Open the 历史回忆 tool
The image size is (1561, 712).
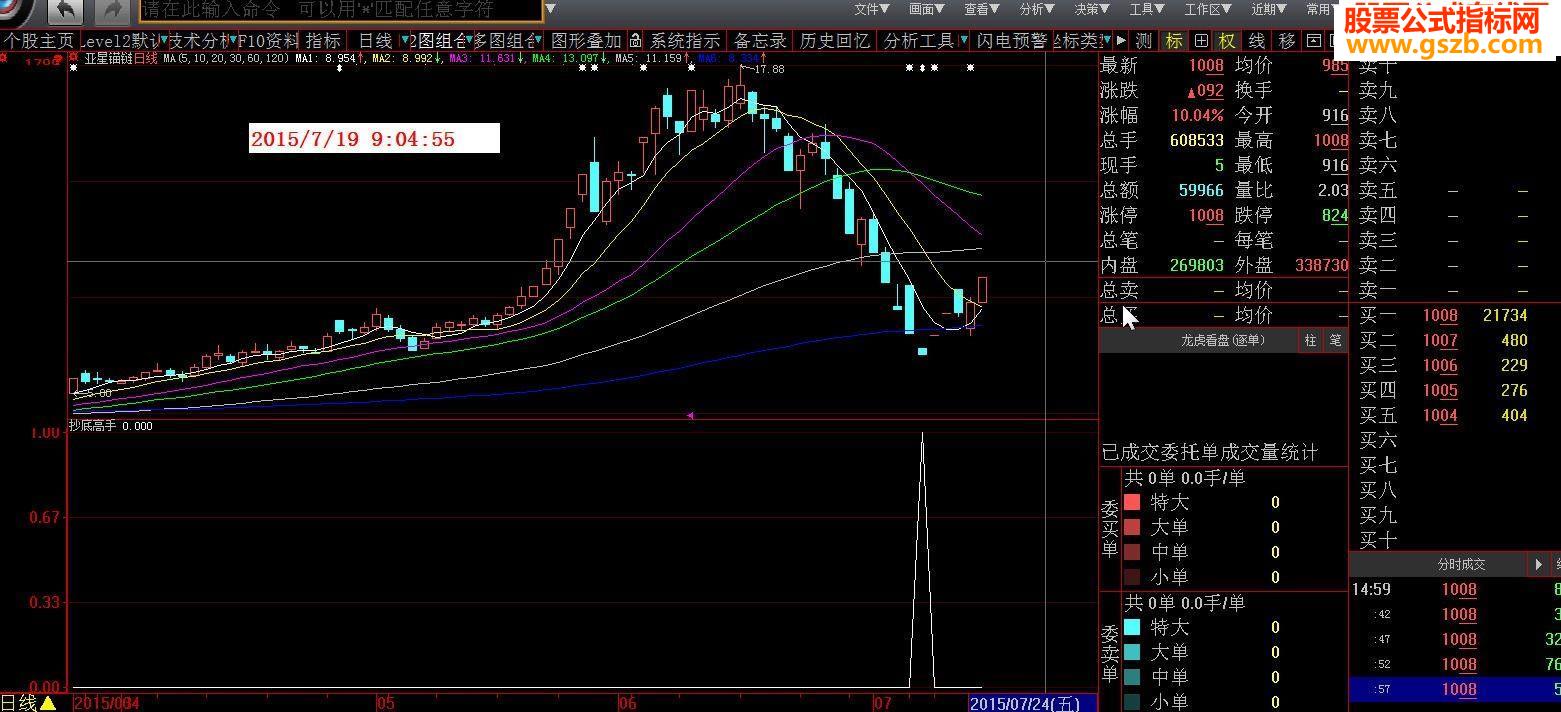834,41
